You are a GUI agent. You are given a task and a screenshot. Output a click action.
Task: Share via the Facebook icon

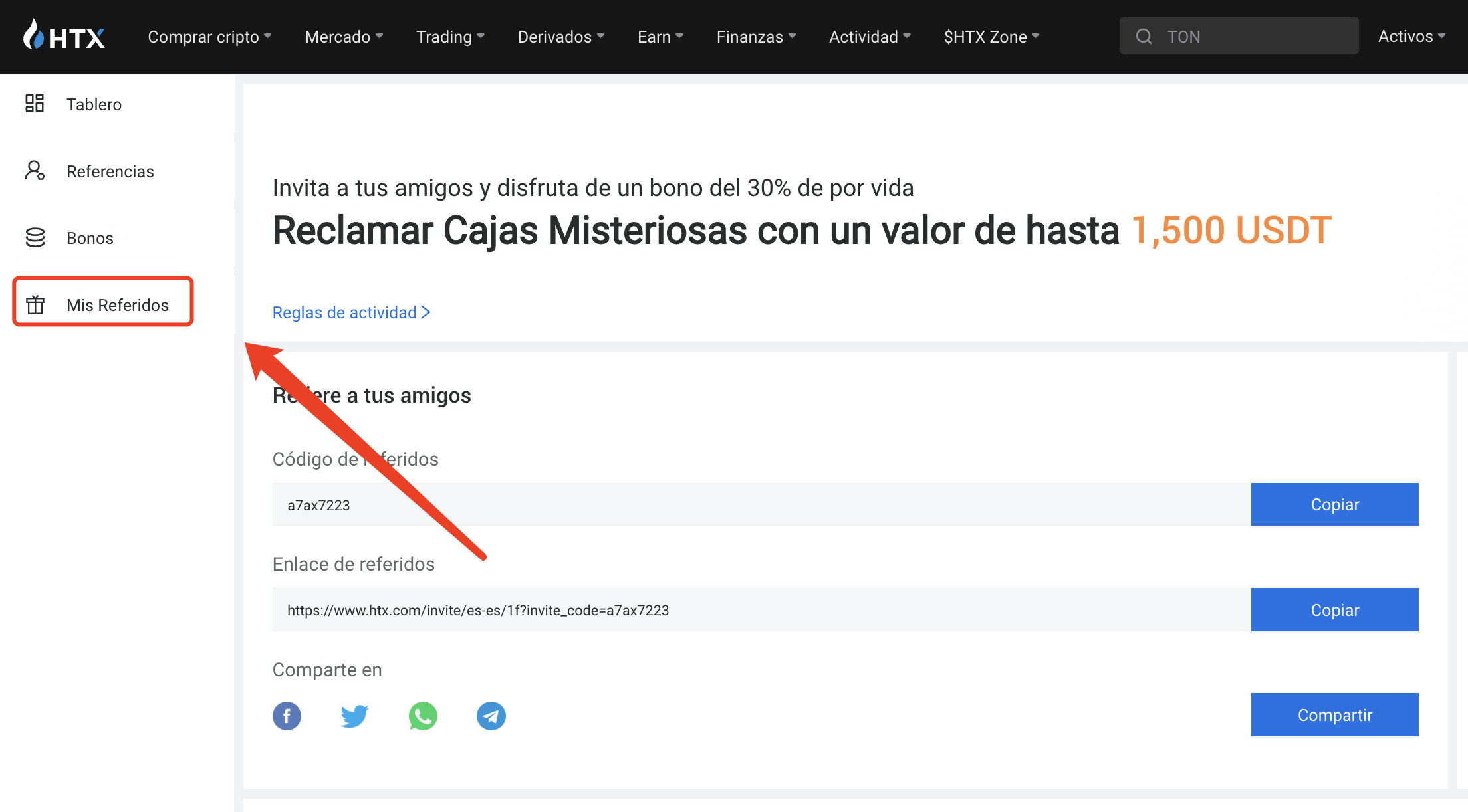(x=287, y=716)
